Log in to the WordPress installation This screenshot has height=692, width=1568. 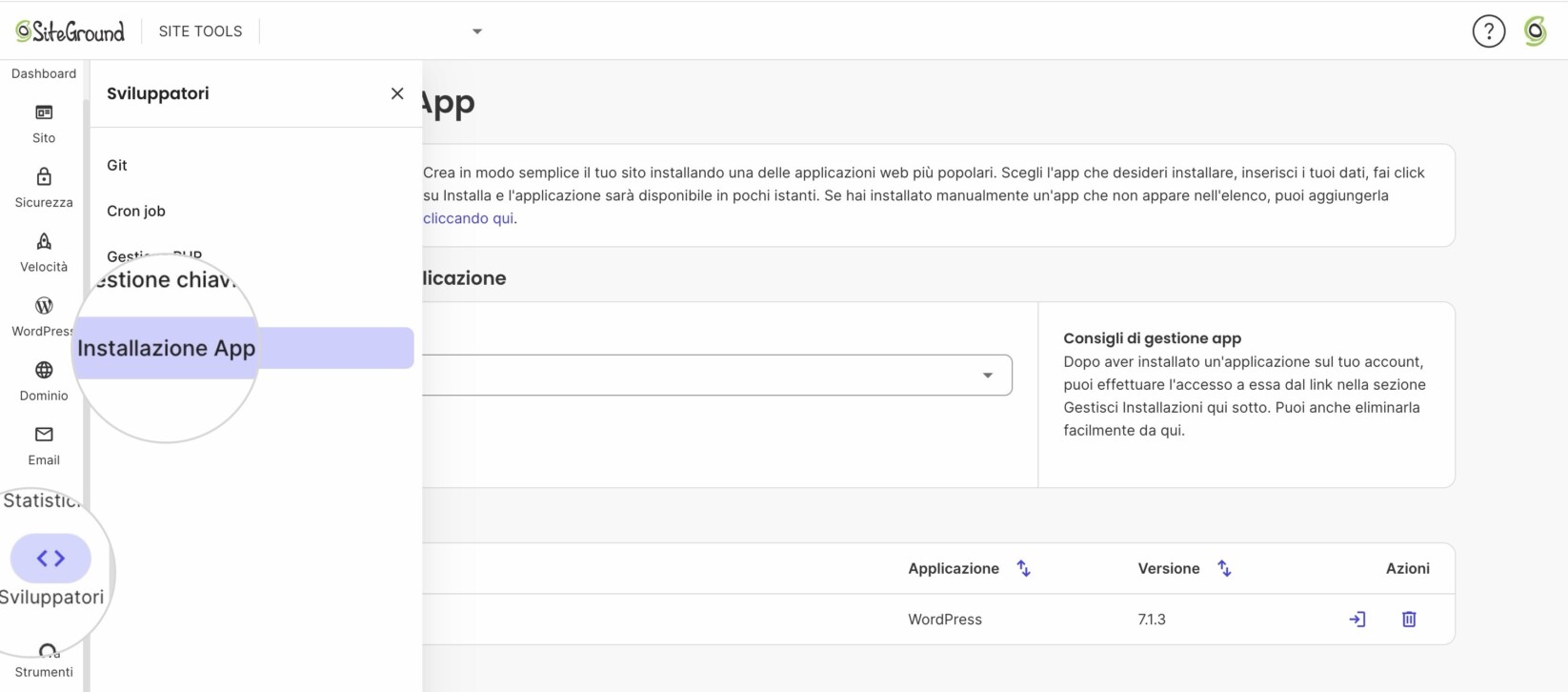pyautogui.click(x=1357, y=620)
